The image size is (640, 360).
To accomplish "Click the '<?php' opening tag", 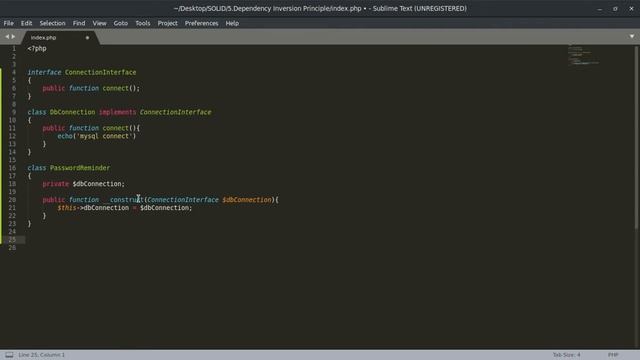I will pyautogui.click(x=37, y=49).
